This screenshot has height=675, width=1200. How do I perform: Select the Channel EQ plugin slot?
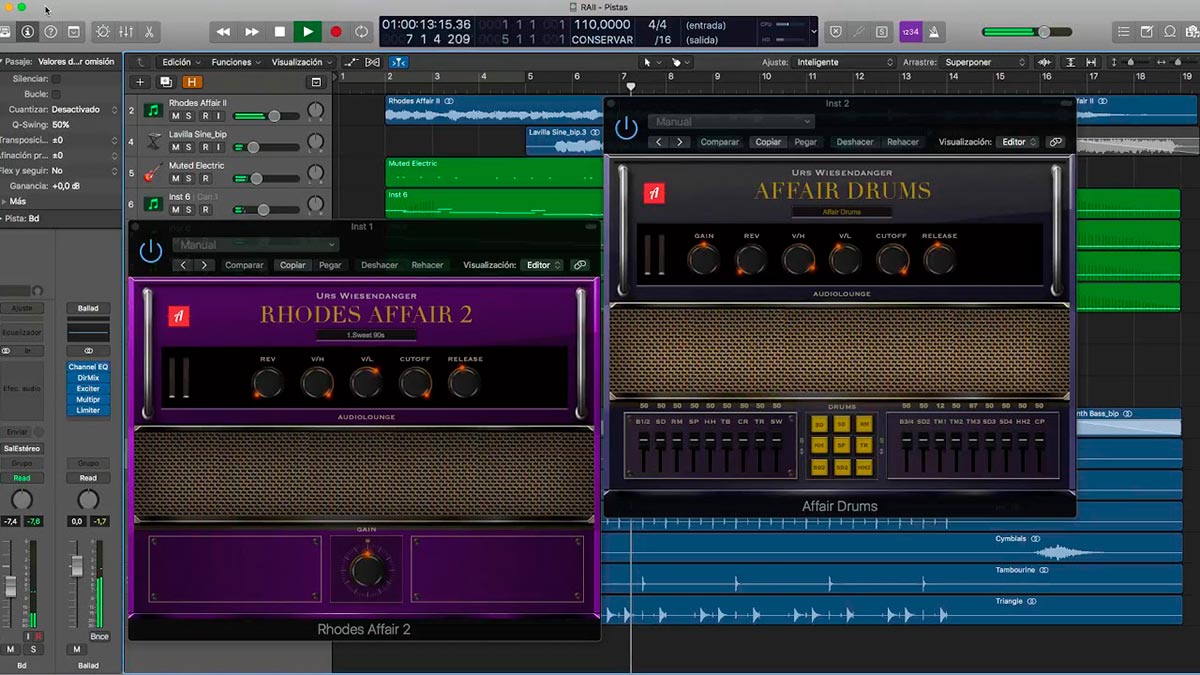88,367
